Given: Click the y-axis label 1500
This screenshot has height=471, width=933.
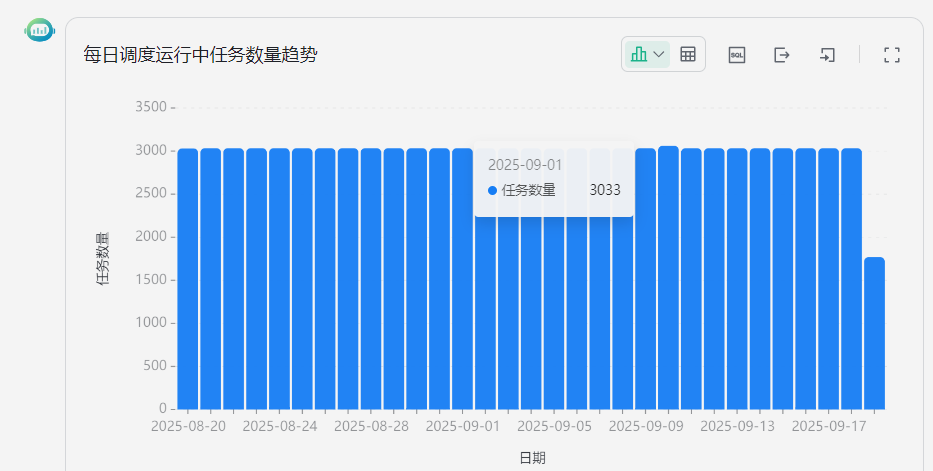Looking at the screenshot, I should tap(151, 280).
